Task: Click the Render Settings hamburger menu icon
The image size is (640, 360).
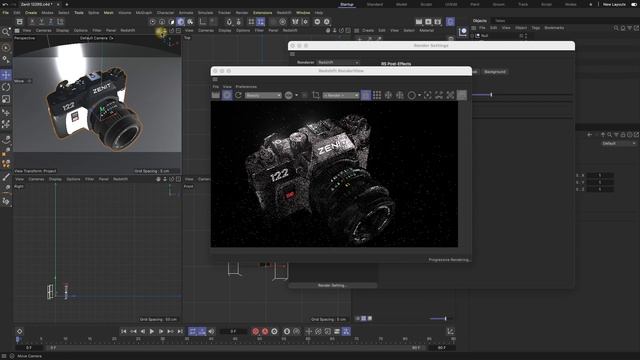Action: point(292,54)
